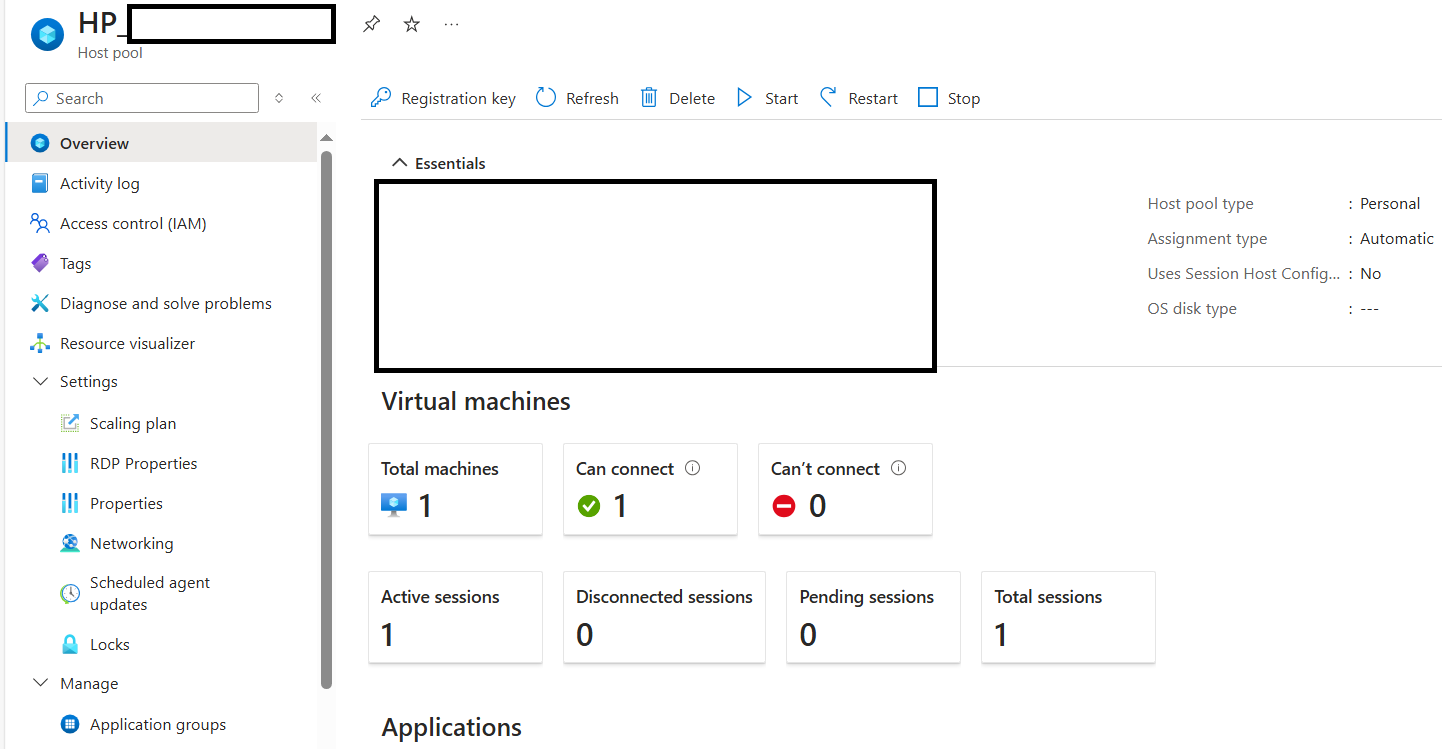Show info for Can connect

click(x=693, y=468)
